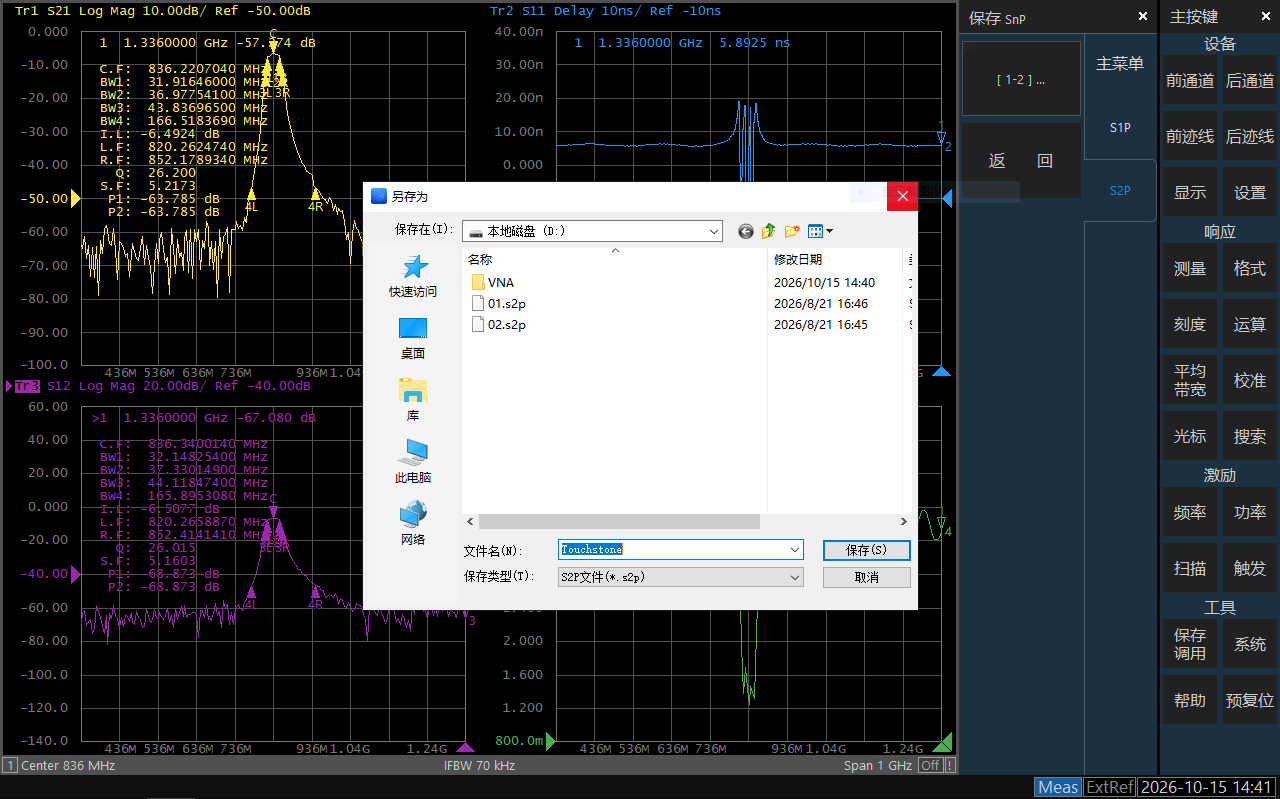The image size is (1280, 799).
Task: Click scrollbar right arrow in file list
Action: (x=903, y=522)
